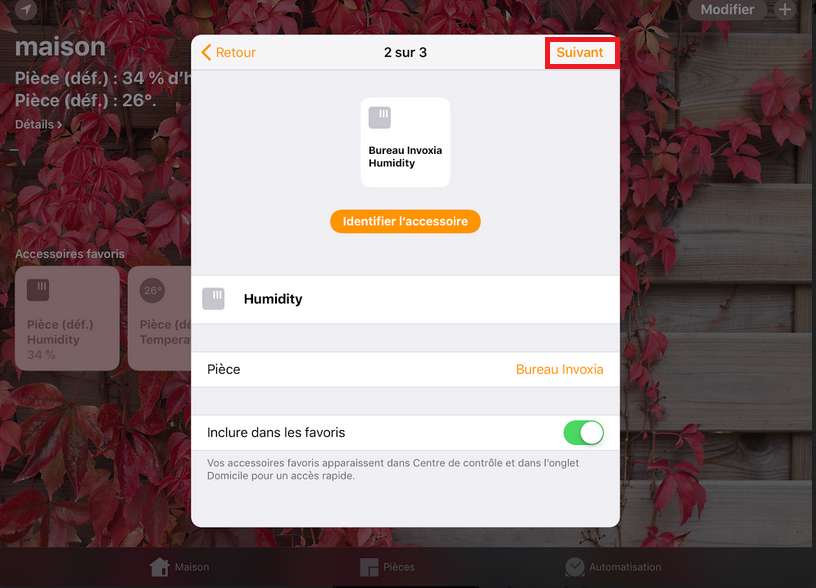
Task: Click the Modifier button
Action: click(x=727, y=9)
